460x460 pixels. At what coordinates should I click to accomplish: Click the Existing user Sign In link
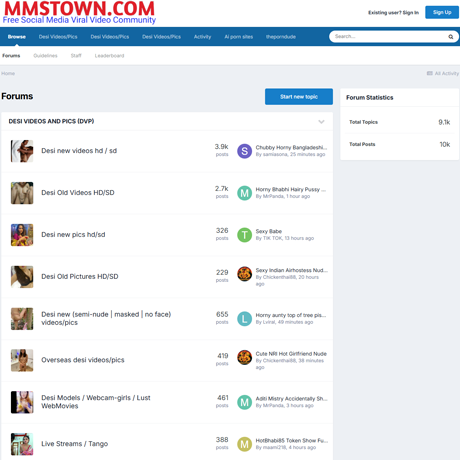[x=393, y=13]
